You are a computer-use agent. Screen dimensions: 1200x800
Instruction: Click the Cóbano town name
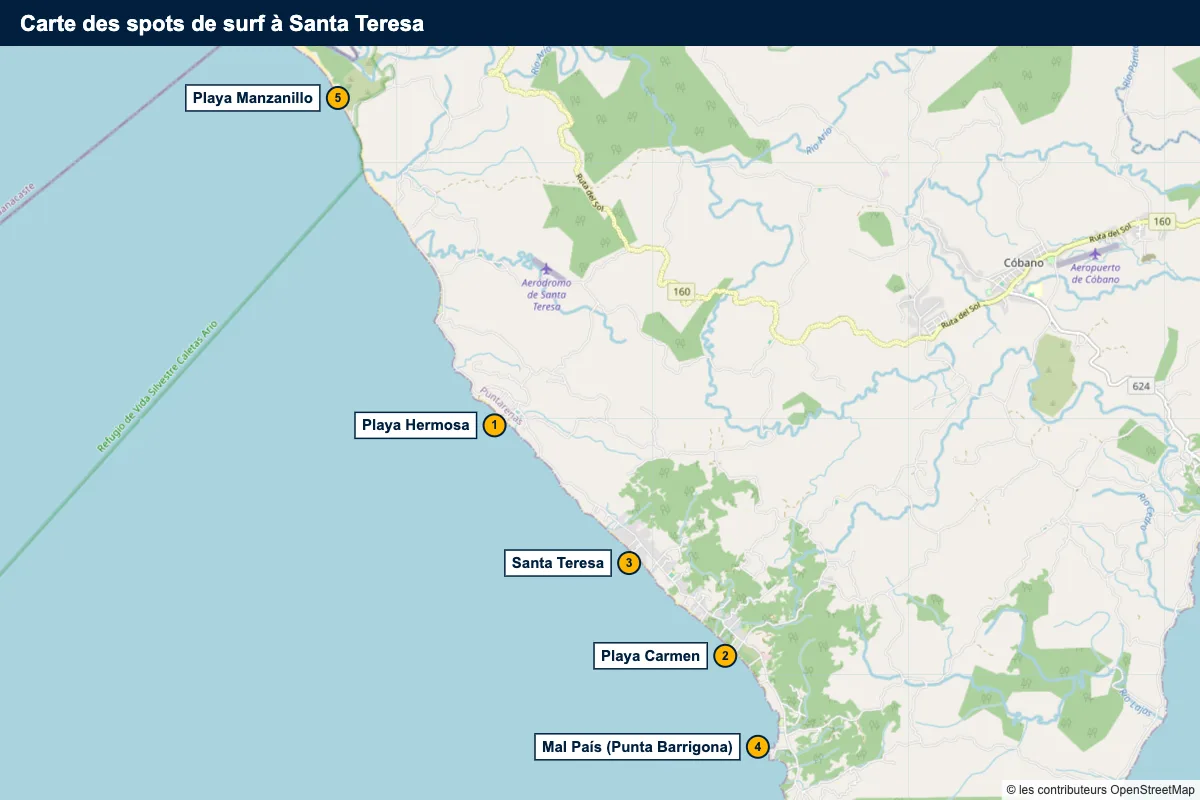coord(1023,263)
